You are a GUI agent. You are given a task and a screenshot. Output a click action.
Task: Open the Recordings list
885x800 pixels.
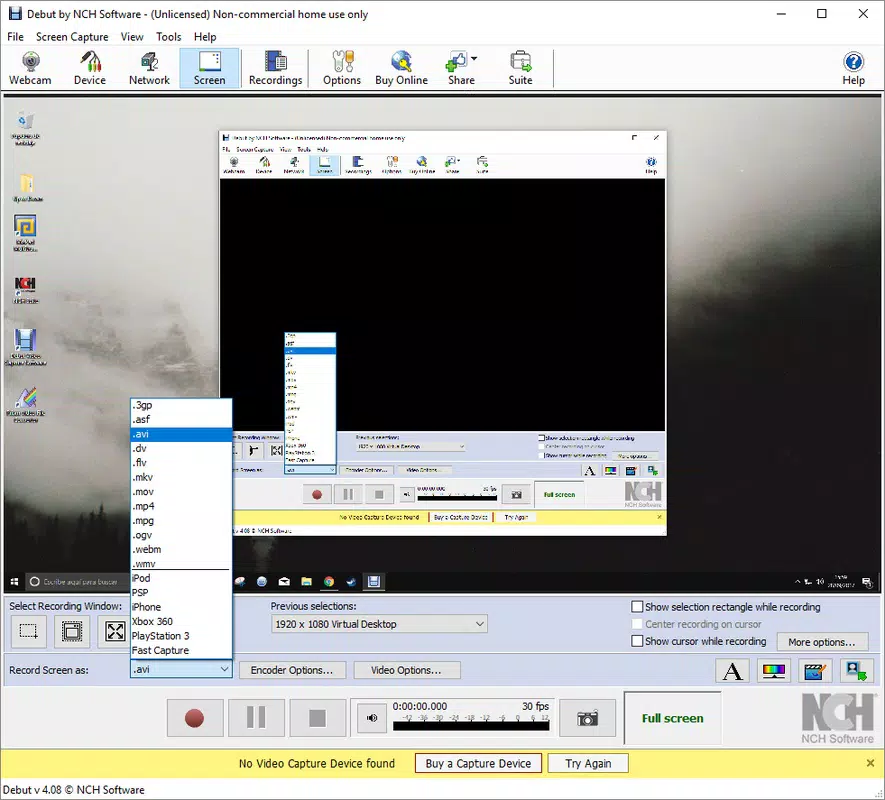pyautogui.click(x=275, y=68)
